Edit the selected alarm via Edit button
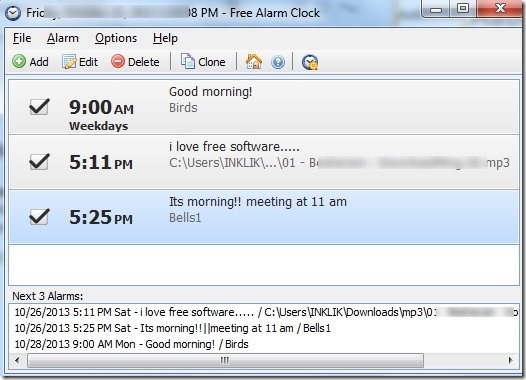 pos(80,62)
